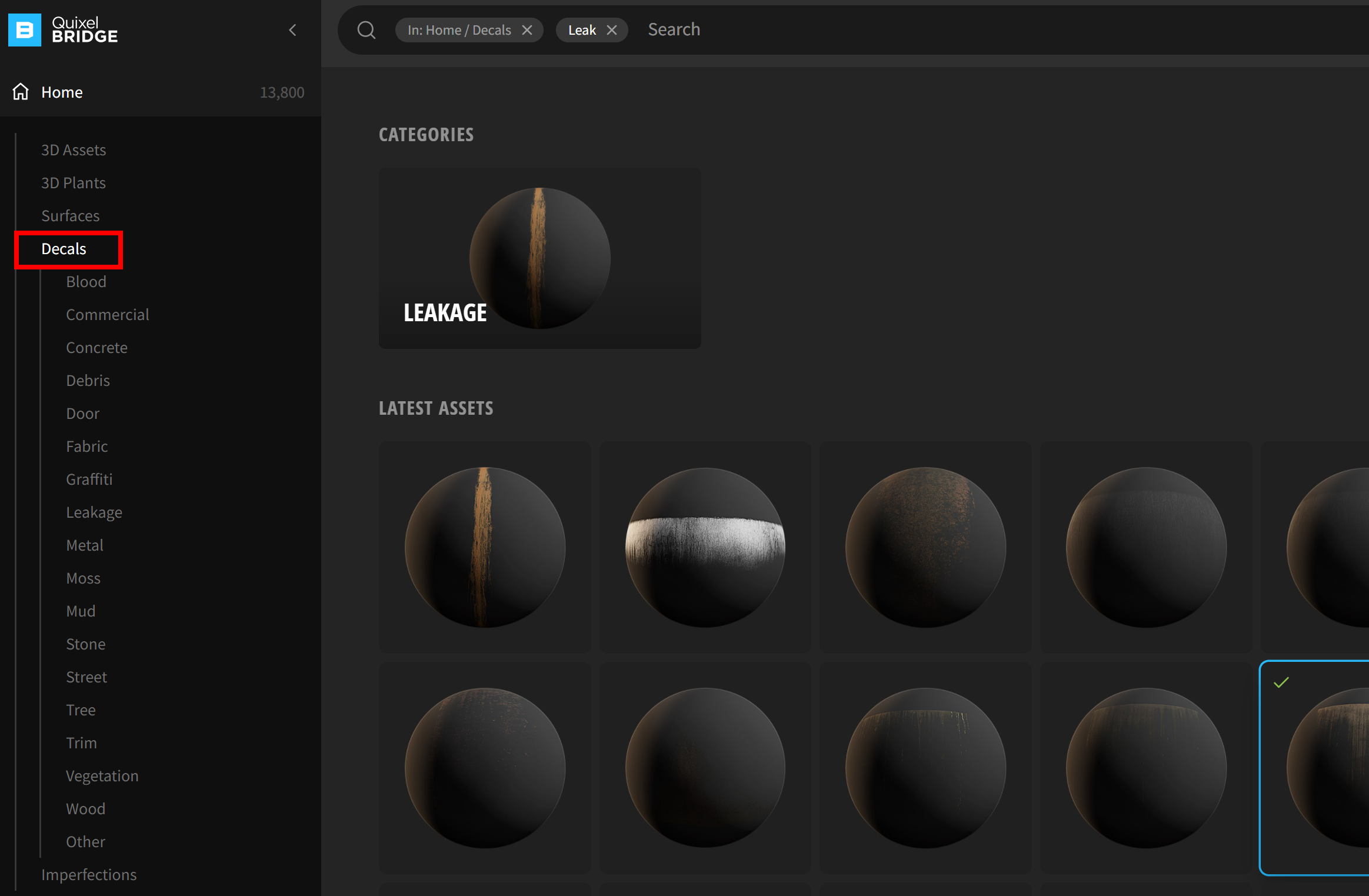
Task: Remove the 'In: Home / Decals' filter
Action: pos(527,30)
